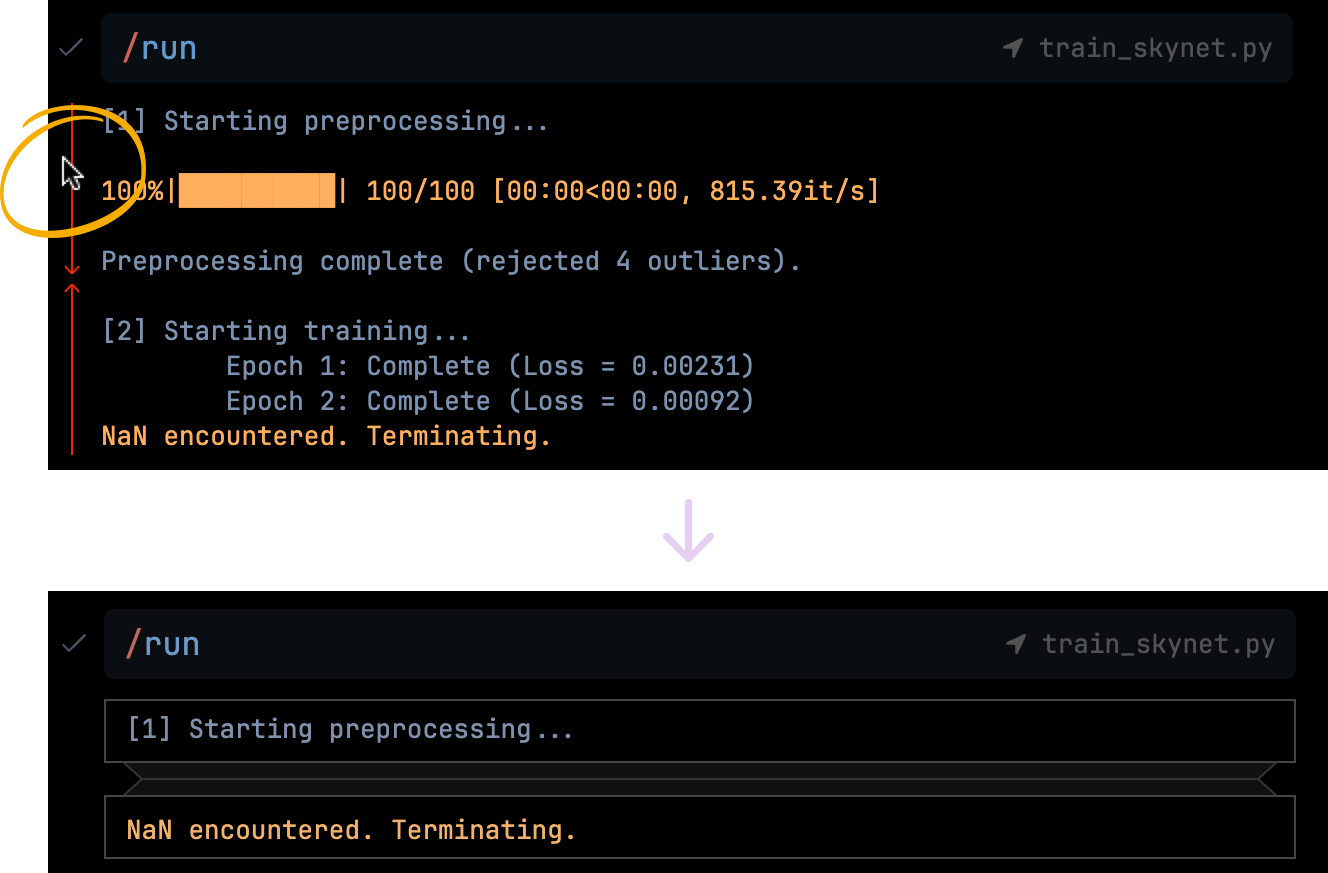Click the send icon in the lower /run header

(x=1013, y=643)
